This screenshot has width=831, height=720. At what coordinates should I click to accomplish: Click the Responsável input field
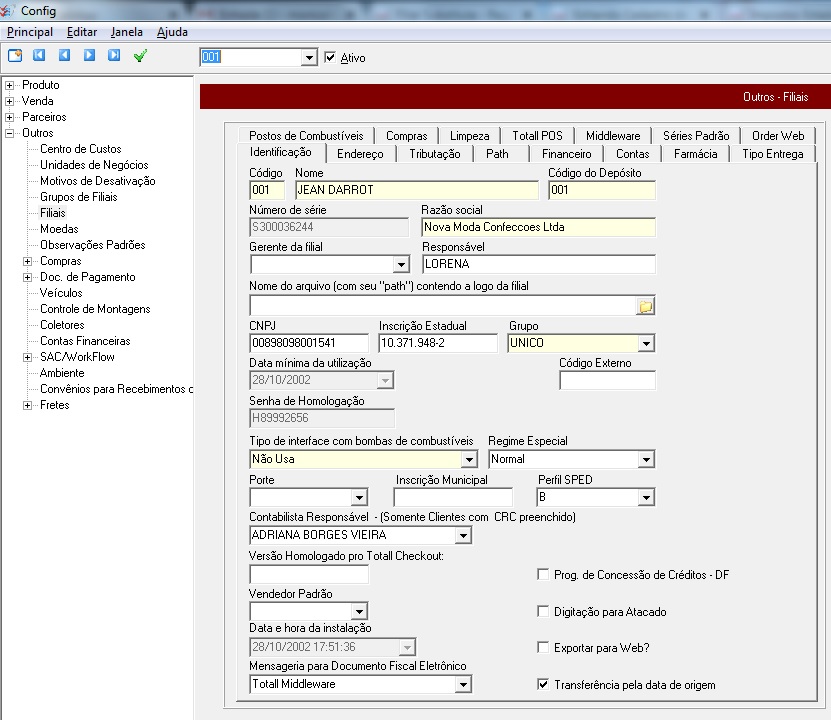[538, 265]
